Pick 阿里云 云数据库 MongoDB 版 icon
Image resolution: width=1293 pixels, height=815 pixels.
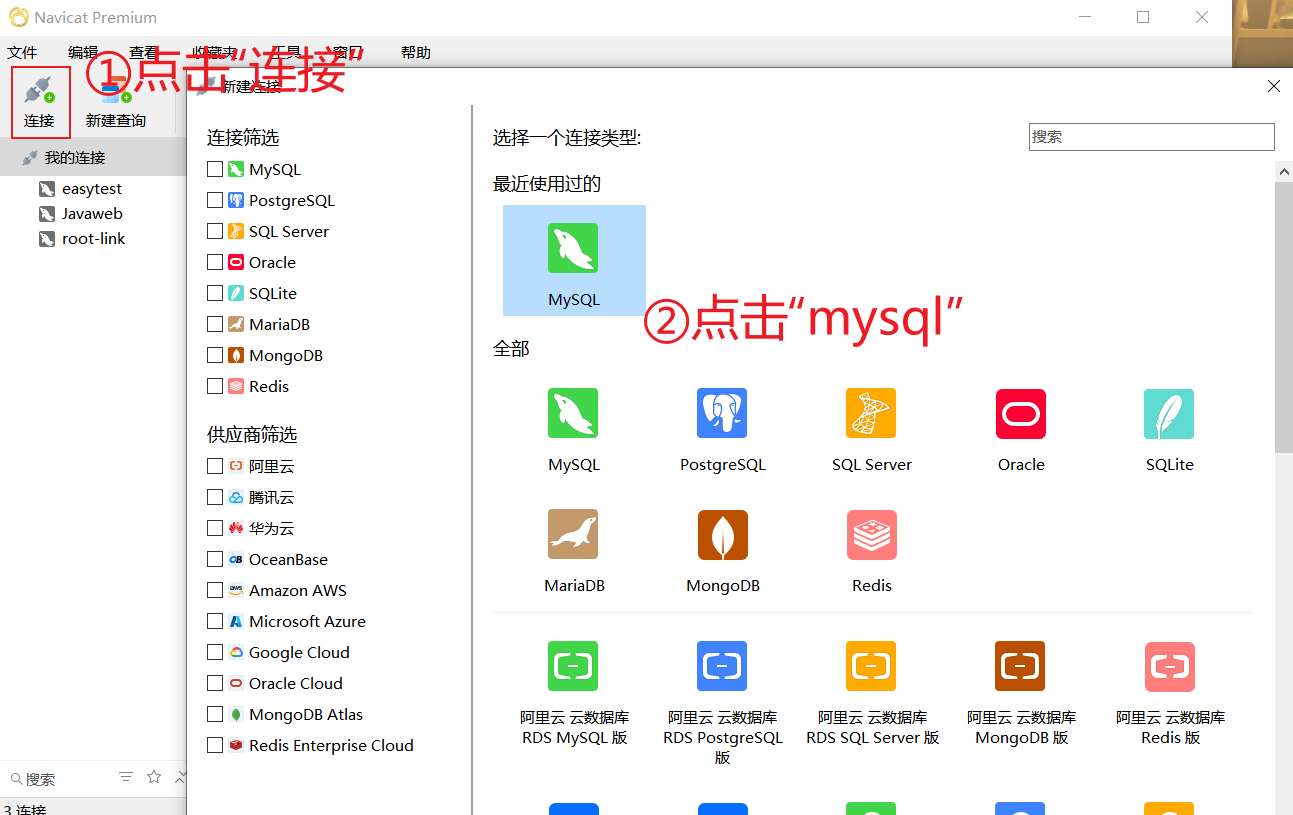pyautogui.click(x=1020, y=666)
